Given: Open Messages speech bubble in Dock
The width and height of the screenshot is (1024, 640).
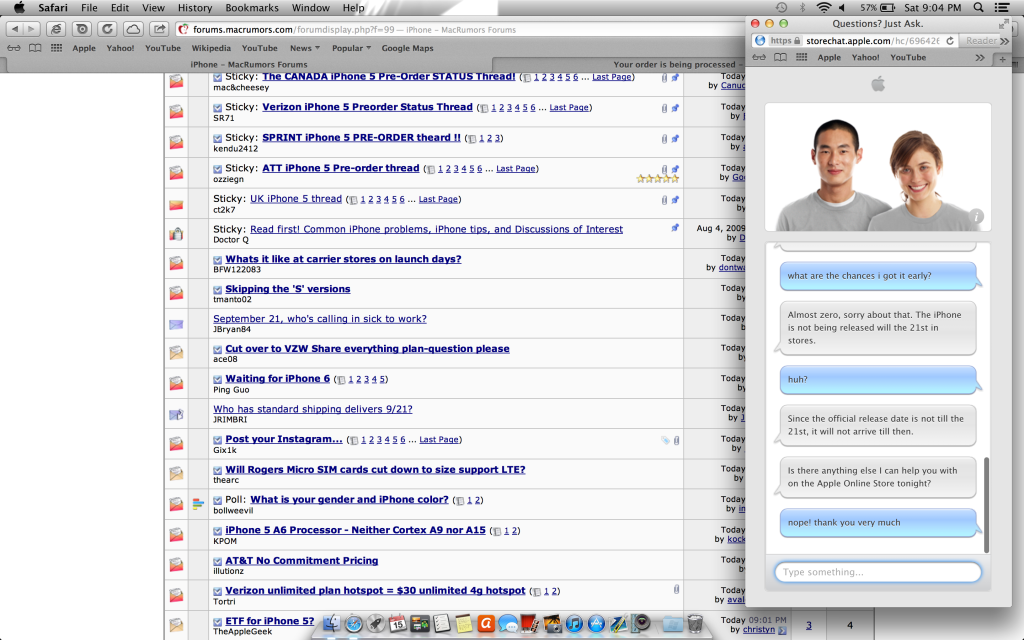Looking at the screenshot, I should (507, 623).
